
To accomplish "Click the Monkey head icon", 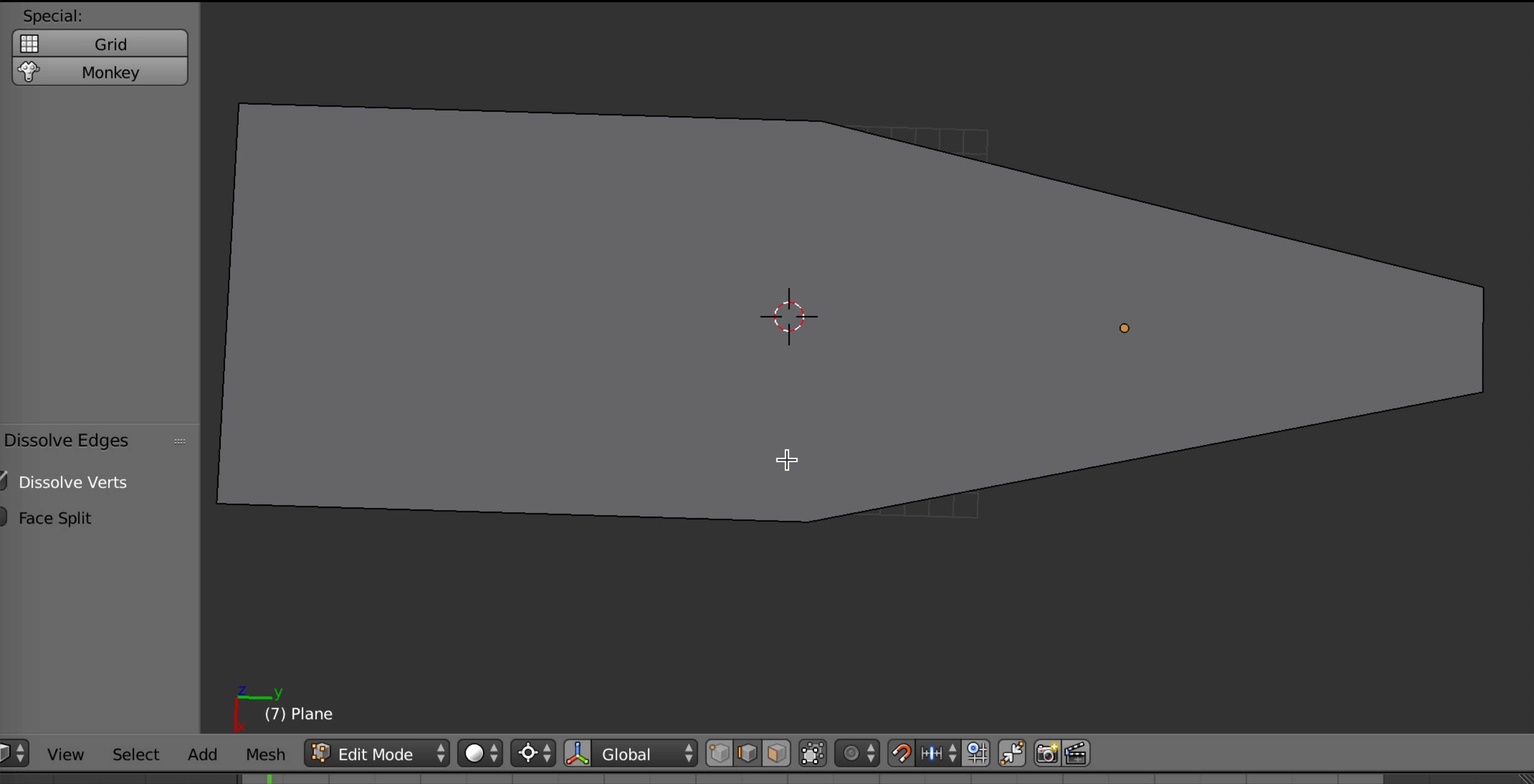I will pos(29,71).
